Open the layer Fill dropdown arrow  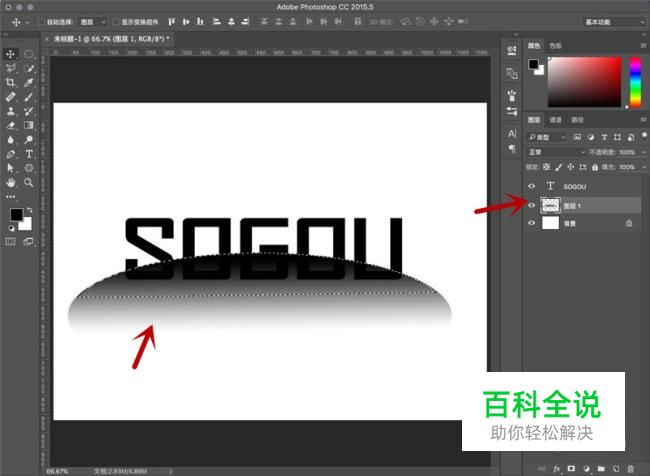point(644,167)
